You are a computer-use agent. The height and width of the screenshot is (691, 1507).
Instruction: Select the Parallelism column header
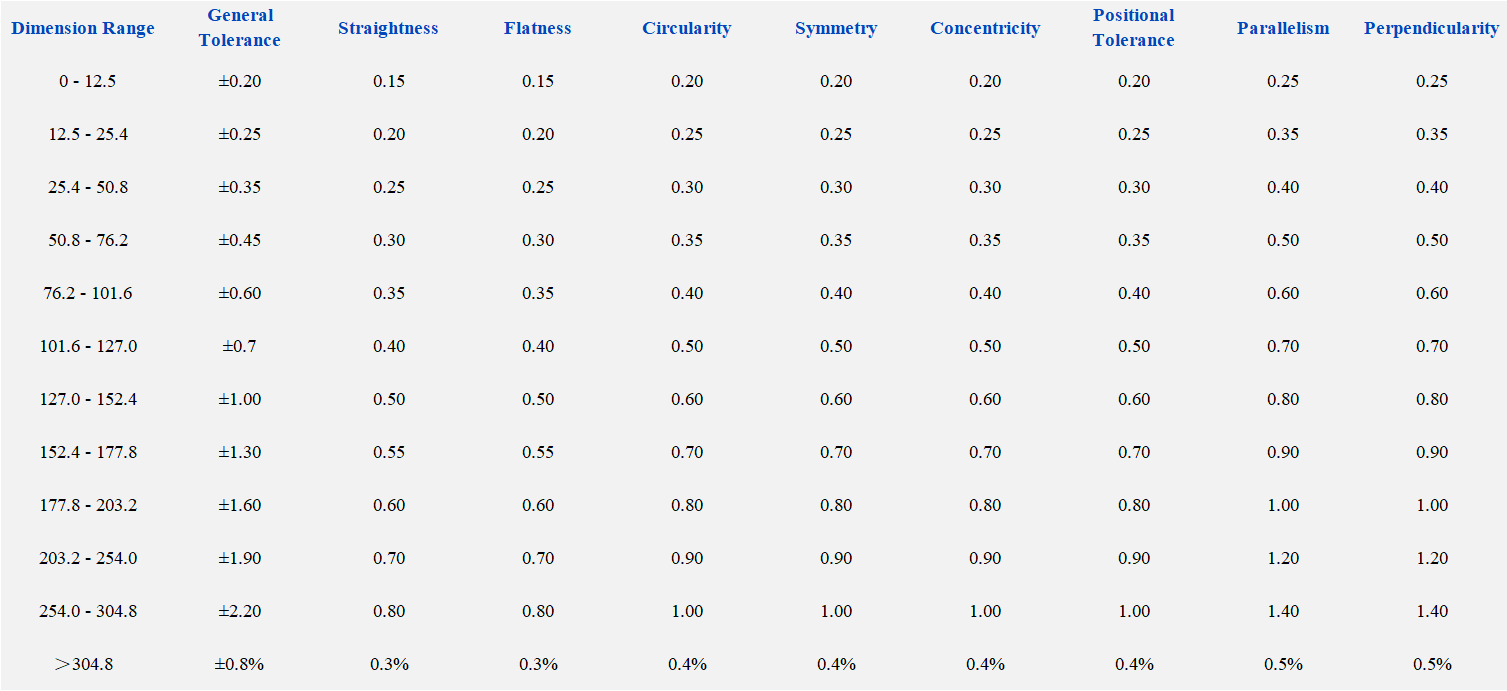coord(1283,28)
